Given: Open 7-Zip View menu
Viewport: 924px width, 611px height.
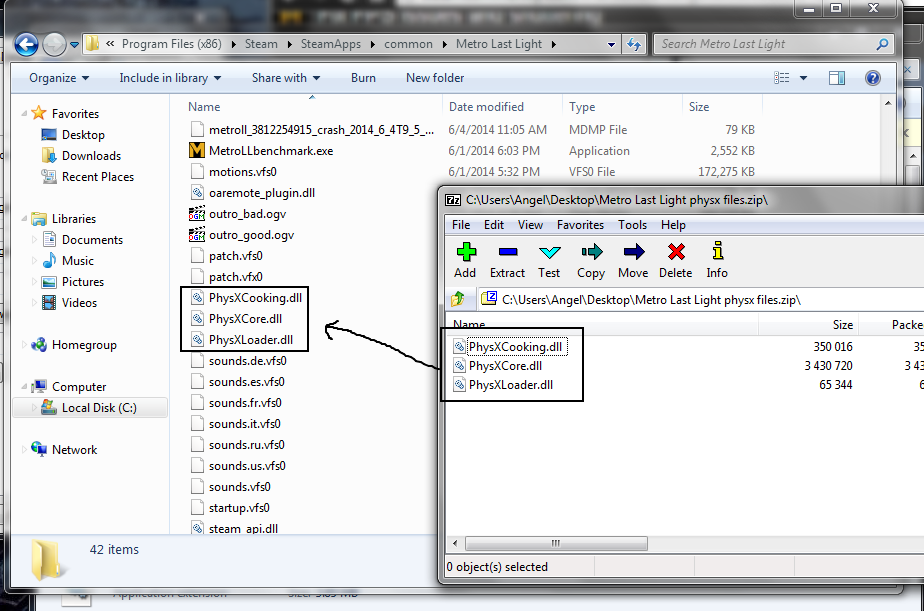Looking at the screenshot, I should (530, 225).
